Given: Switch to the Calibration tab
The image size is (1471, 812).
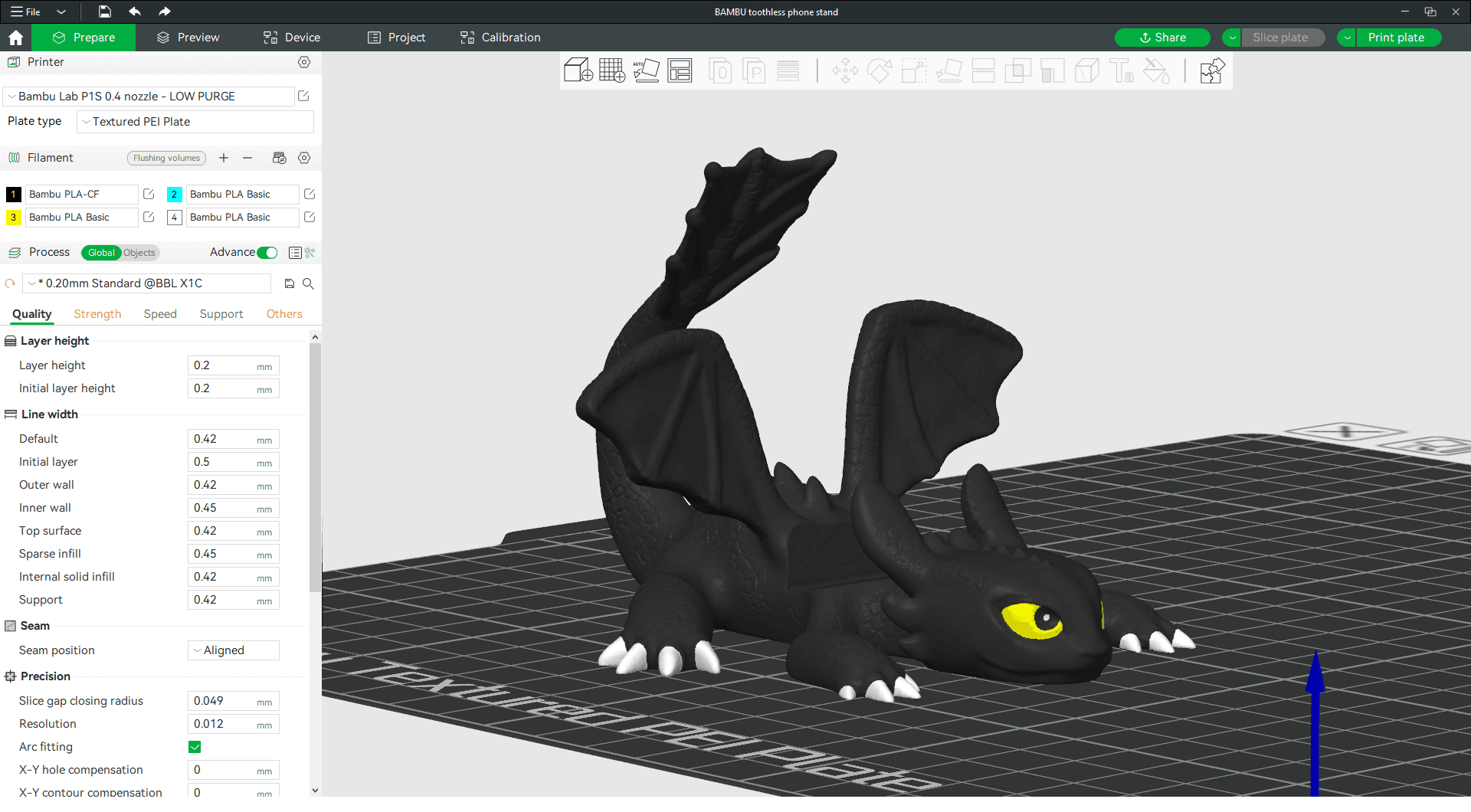Looking at the screenshot, I should pyautogui.click(x=500, y=38).
